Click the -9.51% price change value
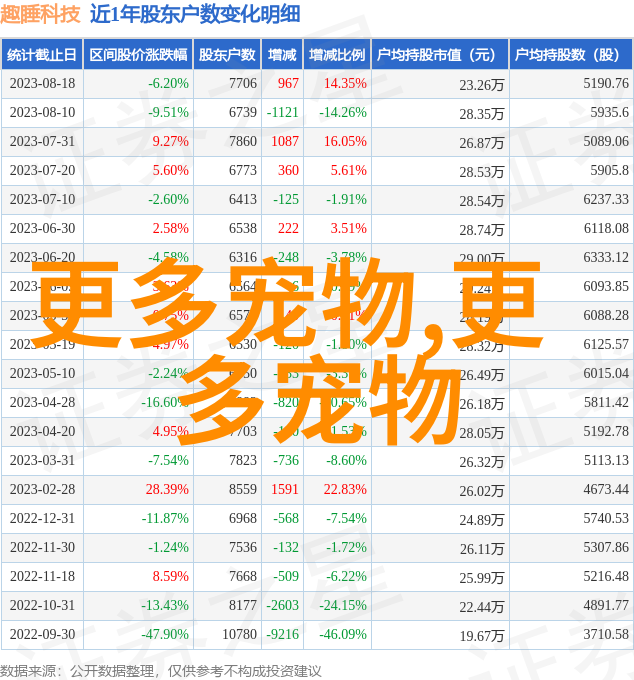The width and height of the screenshot is (634, 680). click(x=168, y=112)
